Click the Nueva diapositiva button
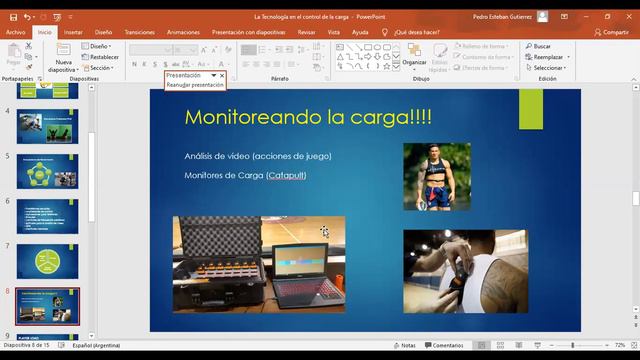Image resolution: width=640 pixels, height=360 pixels. pyautogui.click(x=63, y=58)
